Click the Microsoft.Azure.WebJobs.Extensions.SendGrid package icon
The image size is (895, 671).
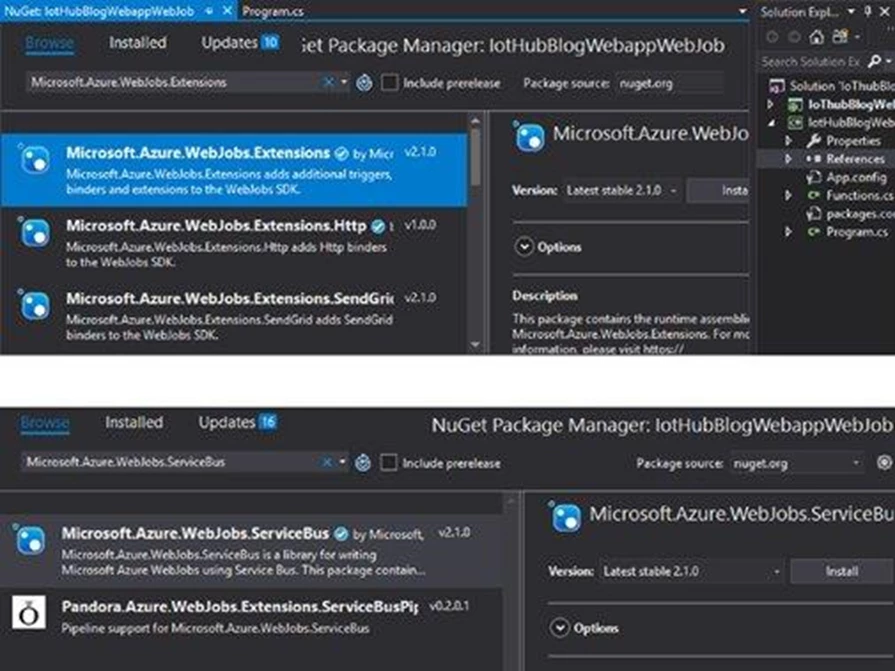[x=34, y=305]
